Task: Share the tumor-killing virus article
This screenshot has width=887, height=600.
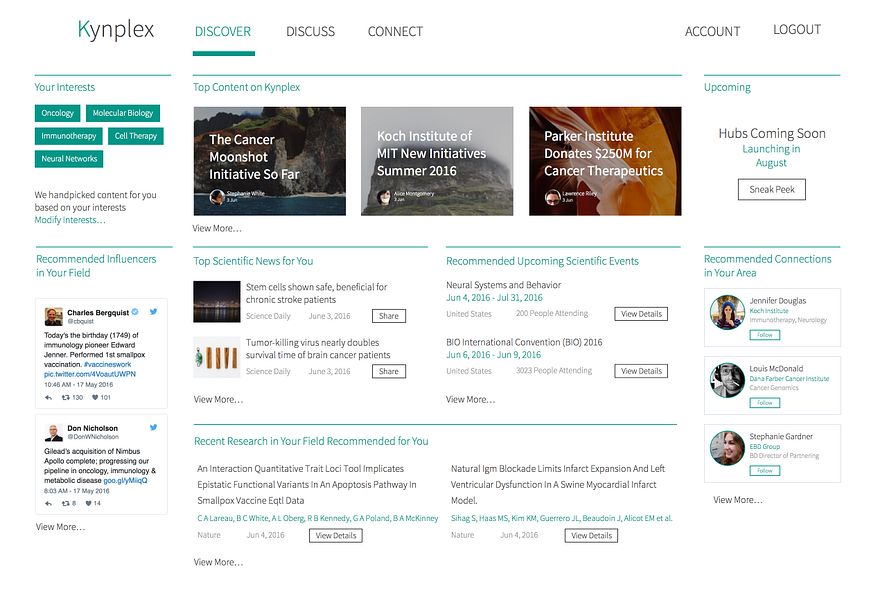Action: (389, 372)
